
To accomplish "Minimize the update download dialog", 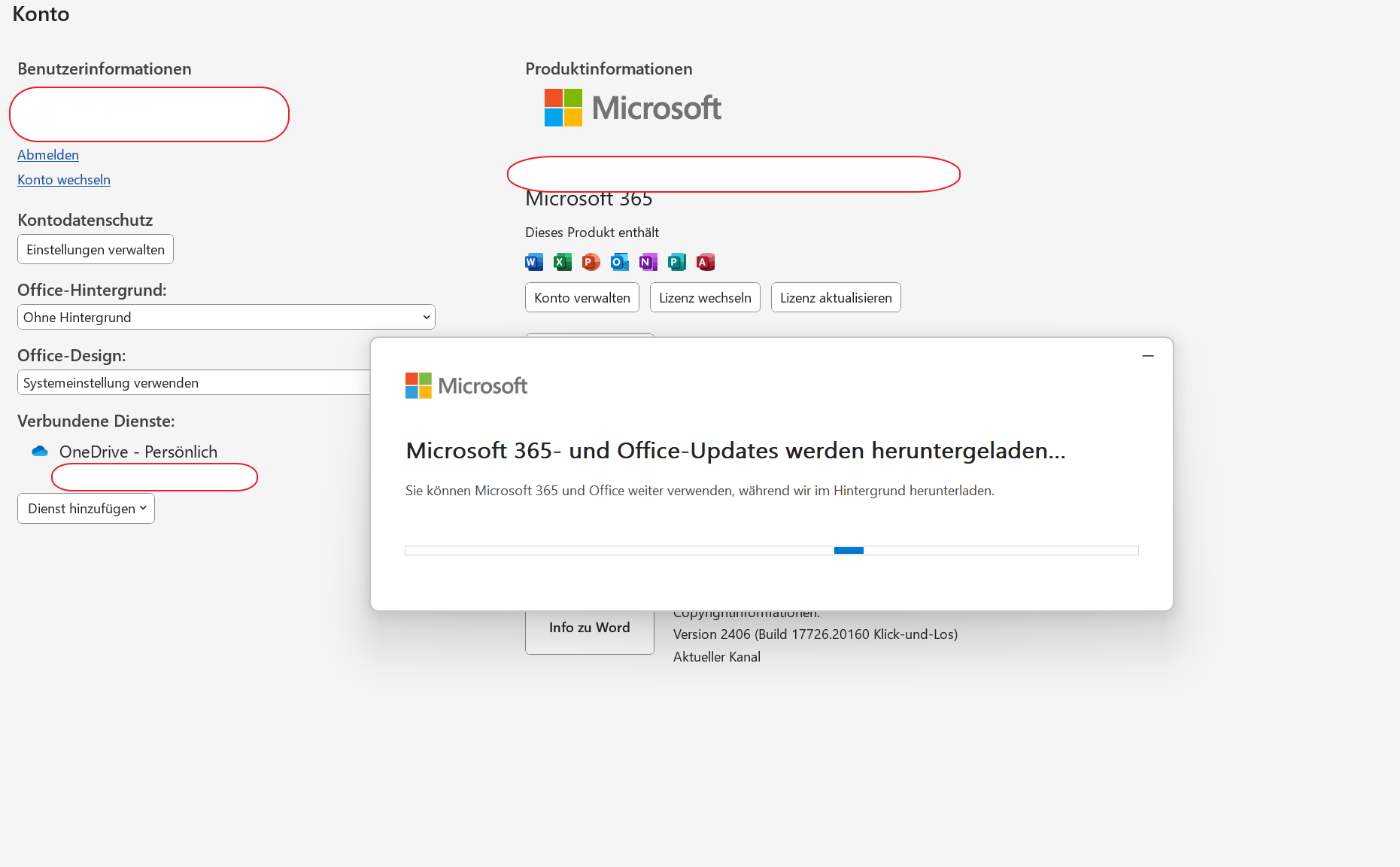I will [1148, 356].
